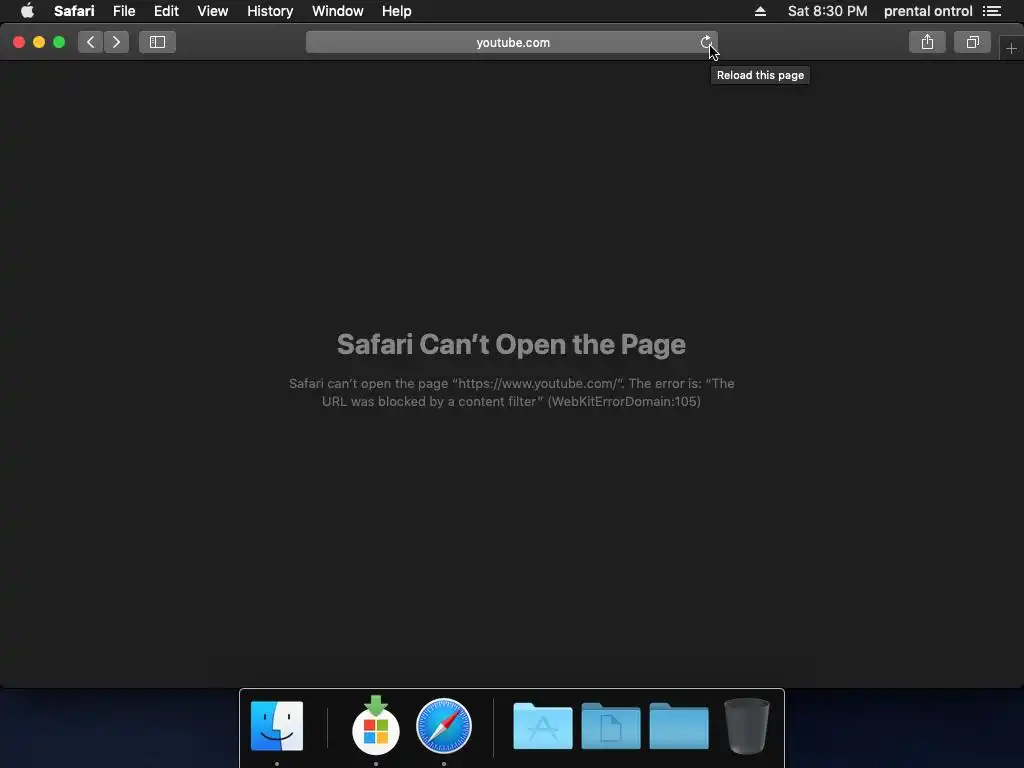Click the Sat 8:30 PM clock

coord(827,11)
